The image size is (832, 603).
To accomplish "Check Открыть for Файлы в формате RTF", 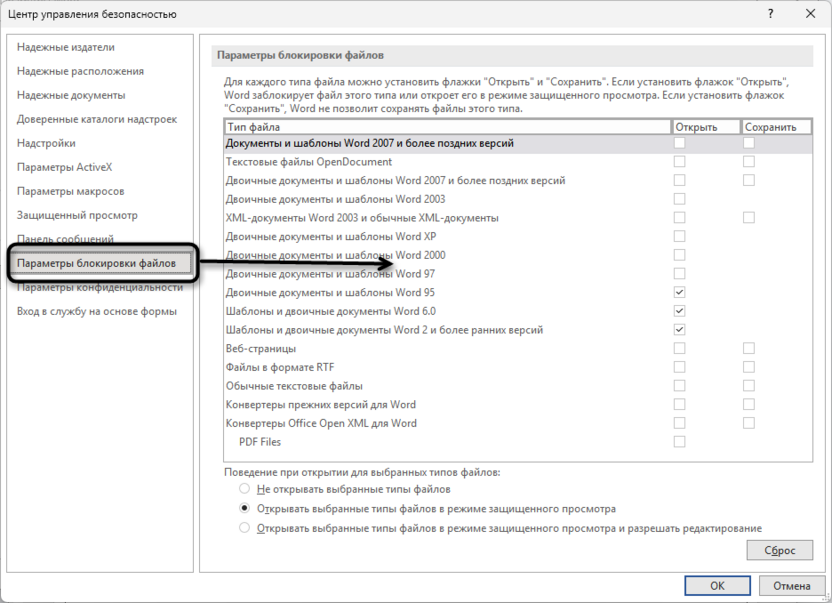I will [x=679, y=367].
